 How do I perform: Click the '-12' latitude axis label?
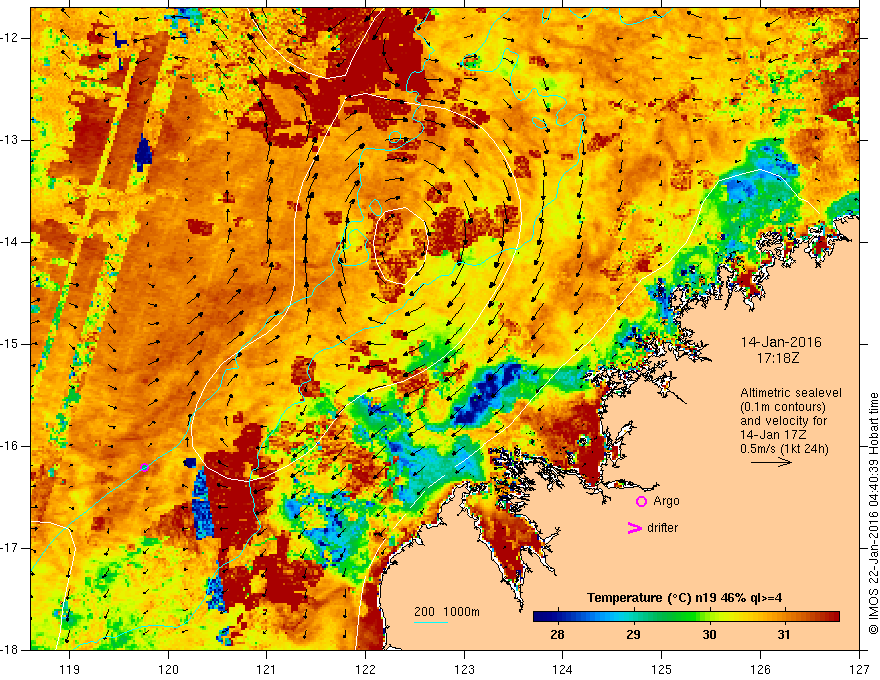[x=10, y=38]
